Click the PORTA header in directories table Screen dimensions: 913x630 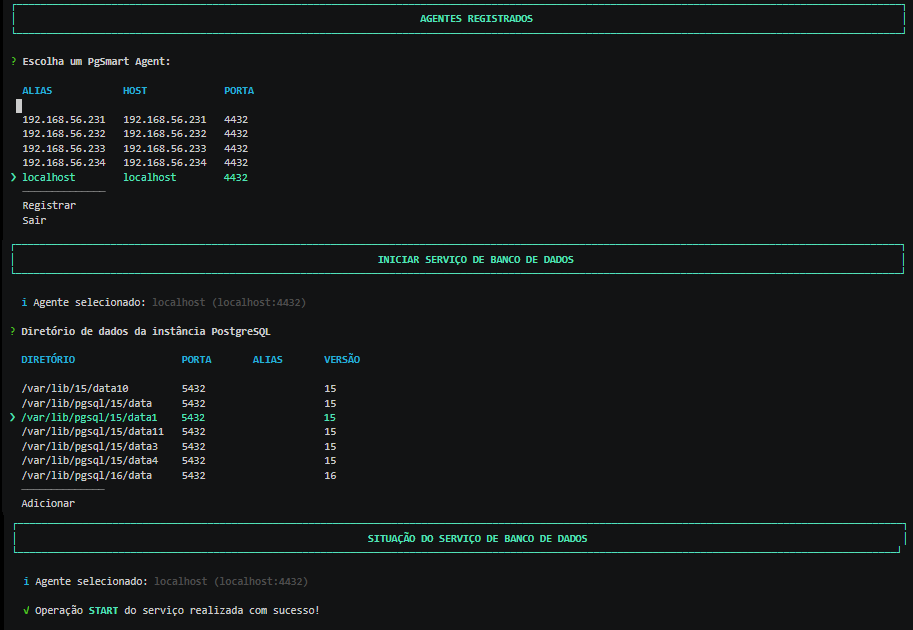point(197,360)
